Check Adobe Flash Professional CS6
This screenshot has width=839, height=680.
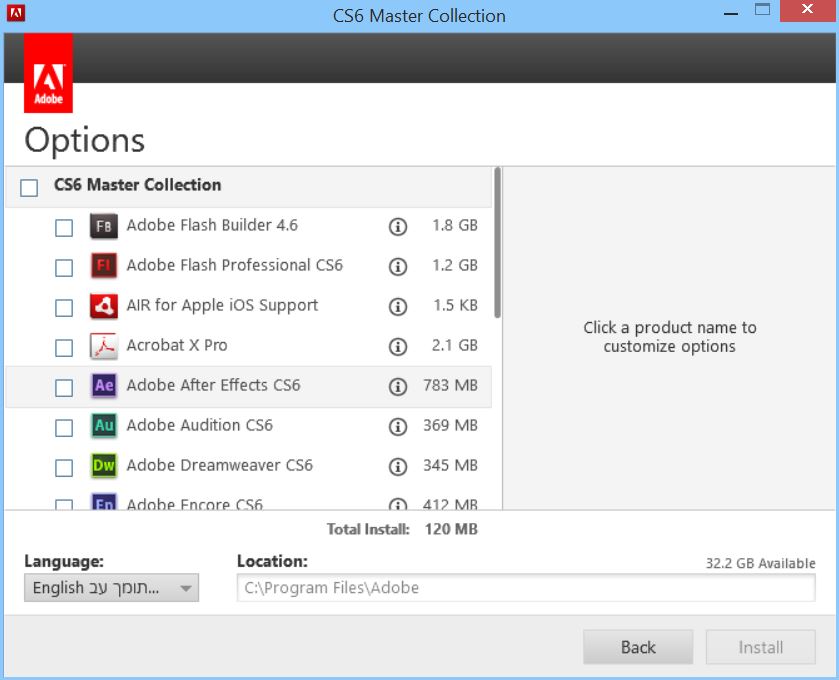pos(64,268)
